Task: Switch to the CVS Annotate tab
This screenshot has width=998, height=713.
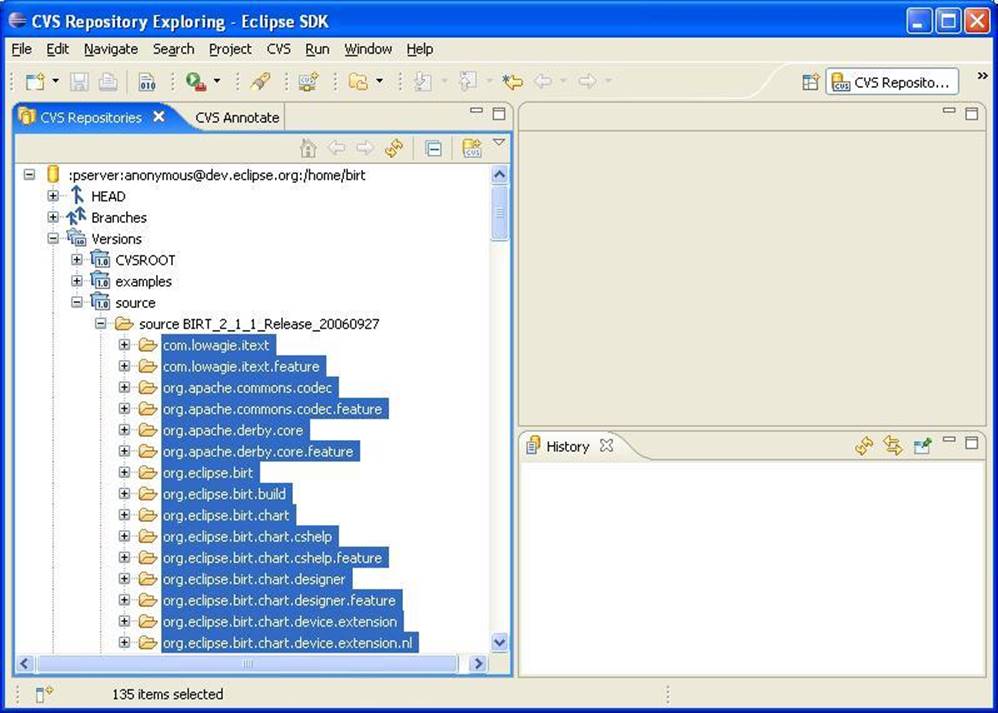Action: pyautogui.click(x=237, y=117)
